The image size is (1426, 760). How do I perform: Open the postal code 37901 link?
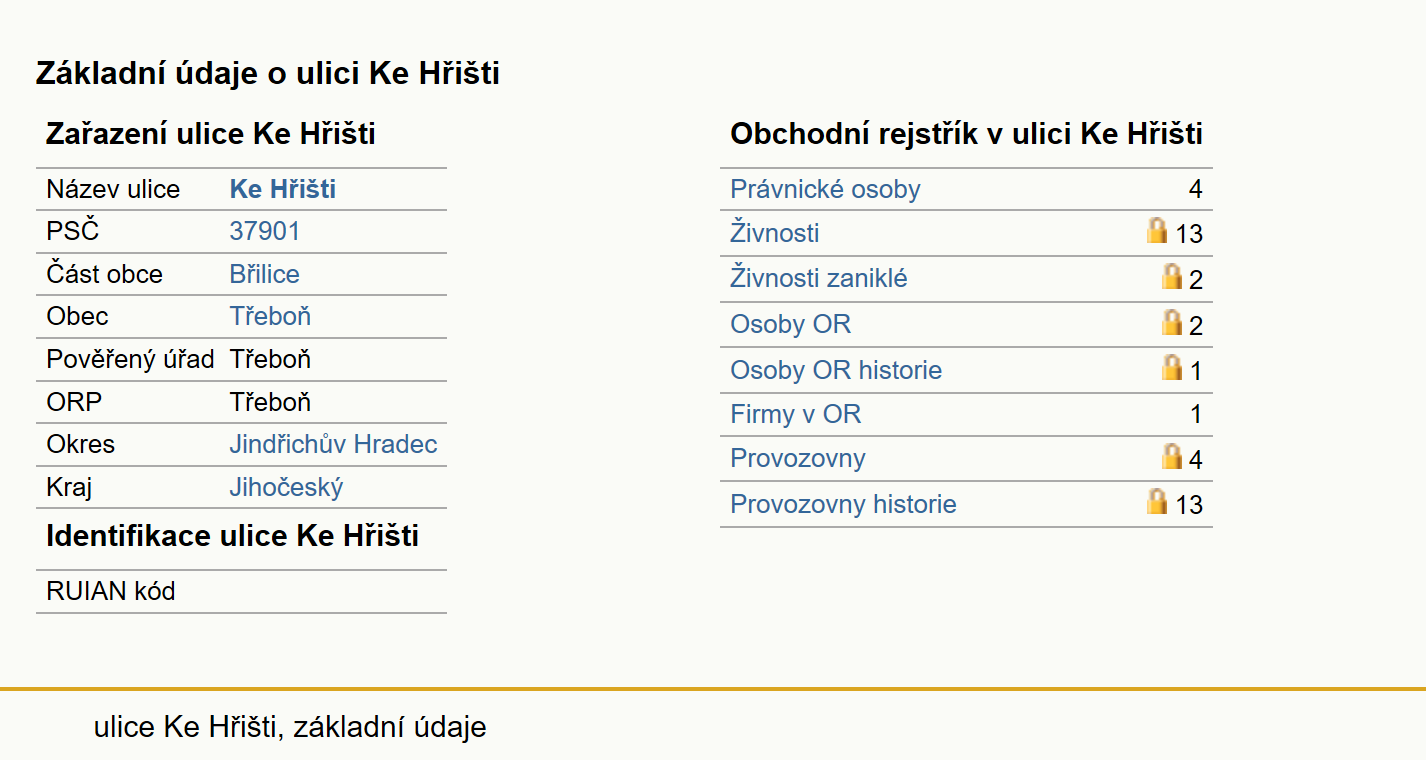point(265,232)
